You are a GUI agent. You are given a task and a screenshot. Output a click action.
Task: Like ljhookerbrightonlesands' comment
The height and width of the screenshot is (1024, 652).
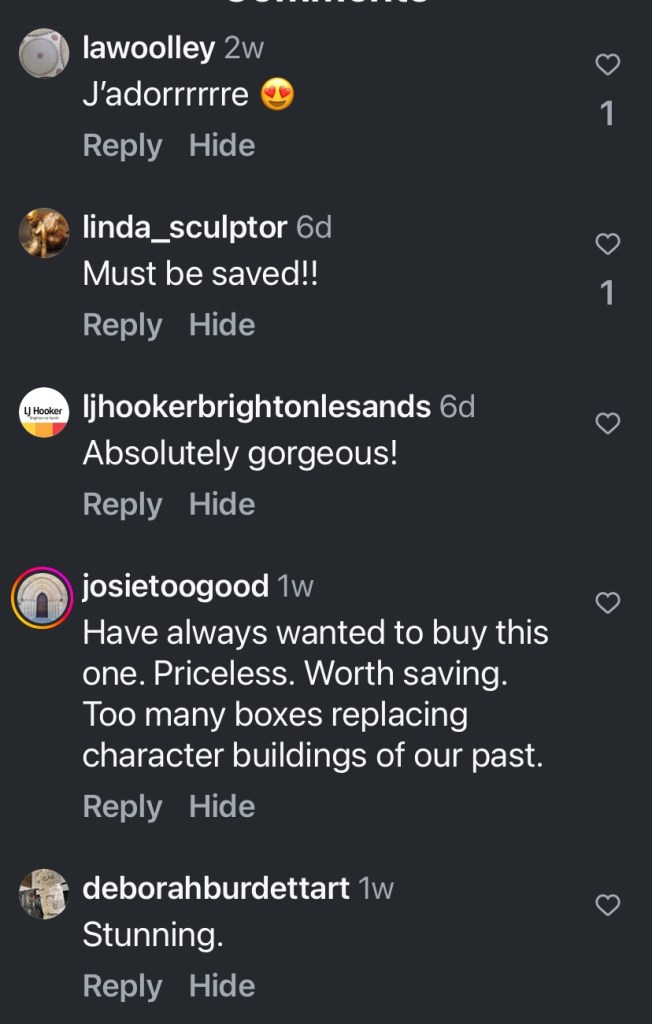pos(607,424)
